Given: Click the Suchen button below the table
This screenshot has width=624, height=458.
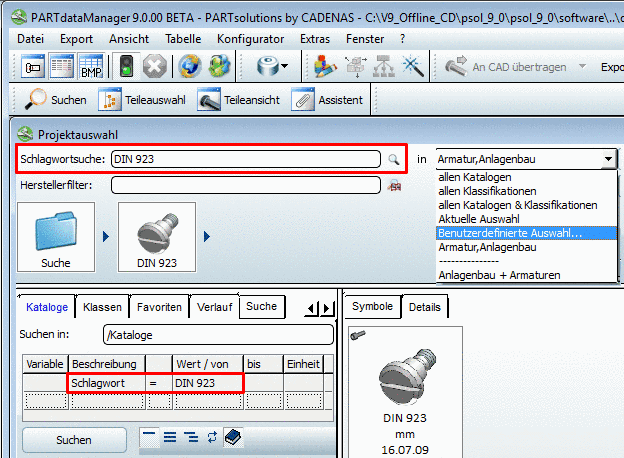Looking at the screenshot, I should pyautogui.click(x=74, y=440).
